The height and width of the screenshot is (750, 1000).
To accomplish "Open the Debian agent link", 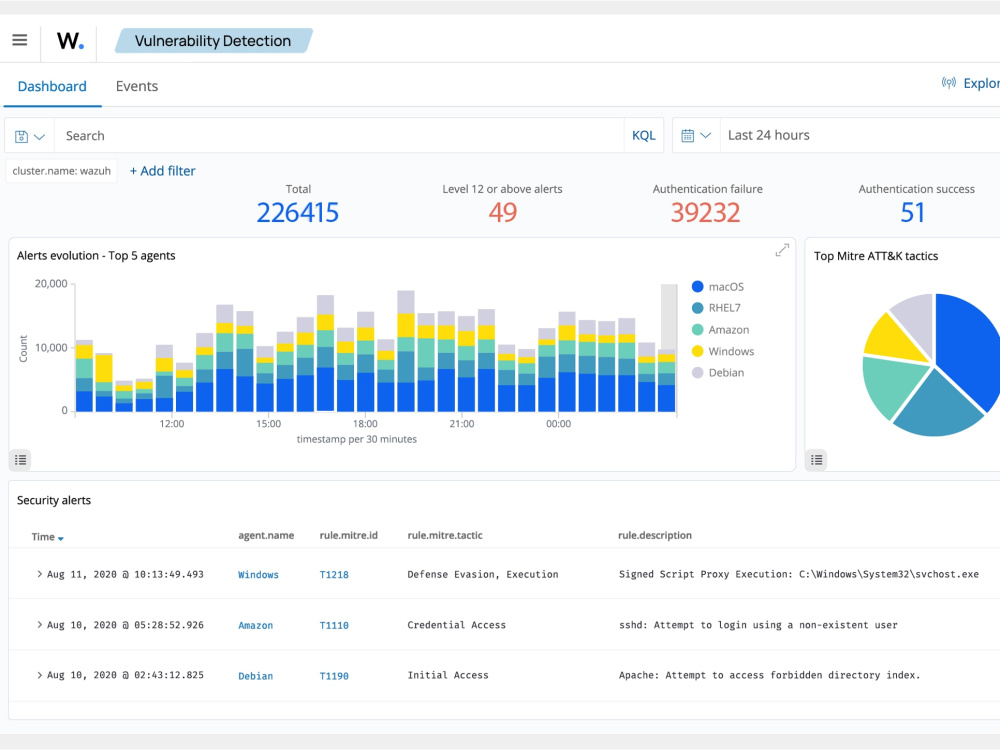I will [256, 676].
